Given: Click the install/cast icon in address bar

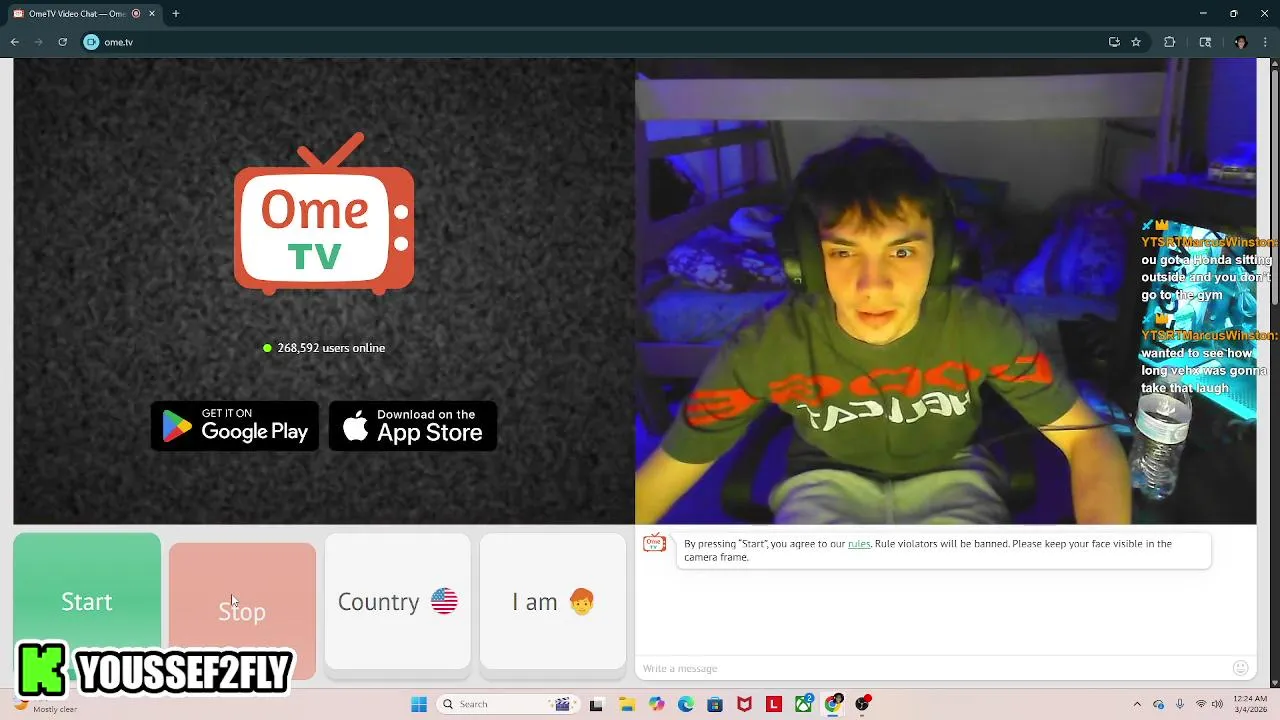Looking at the screenshot, I should [1114, 42].
